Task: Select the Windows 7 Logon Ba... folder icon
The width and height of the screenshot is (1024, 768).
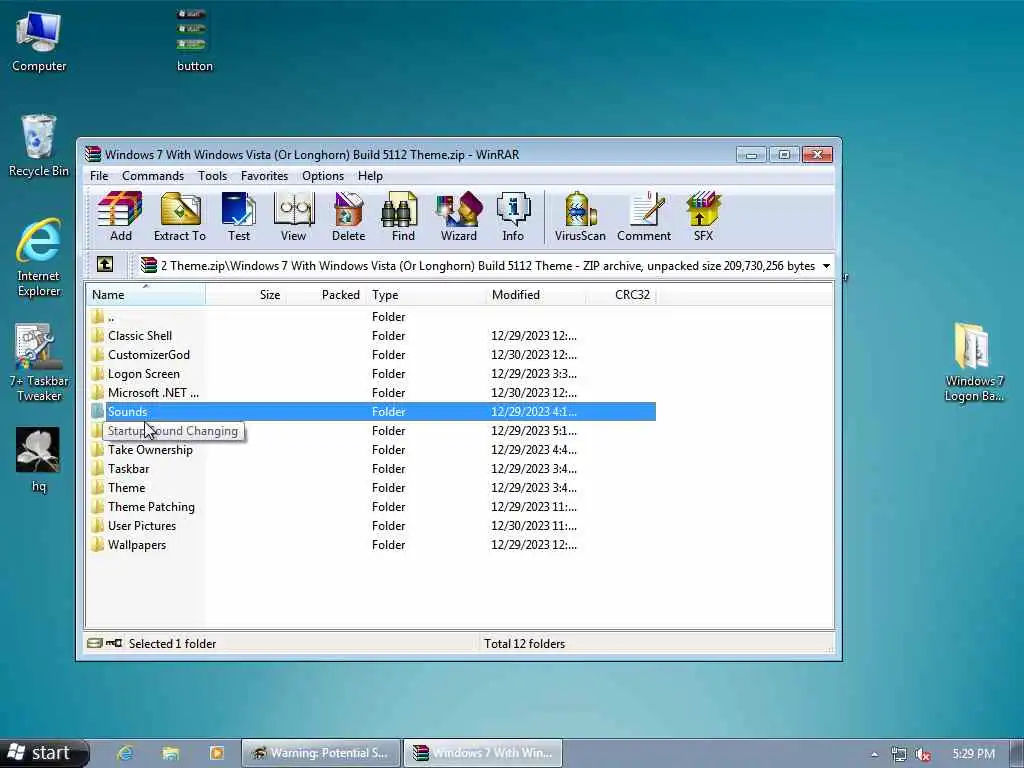Action: pos(974,362)
